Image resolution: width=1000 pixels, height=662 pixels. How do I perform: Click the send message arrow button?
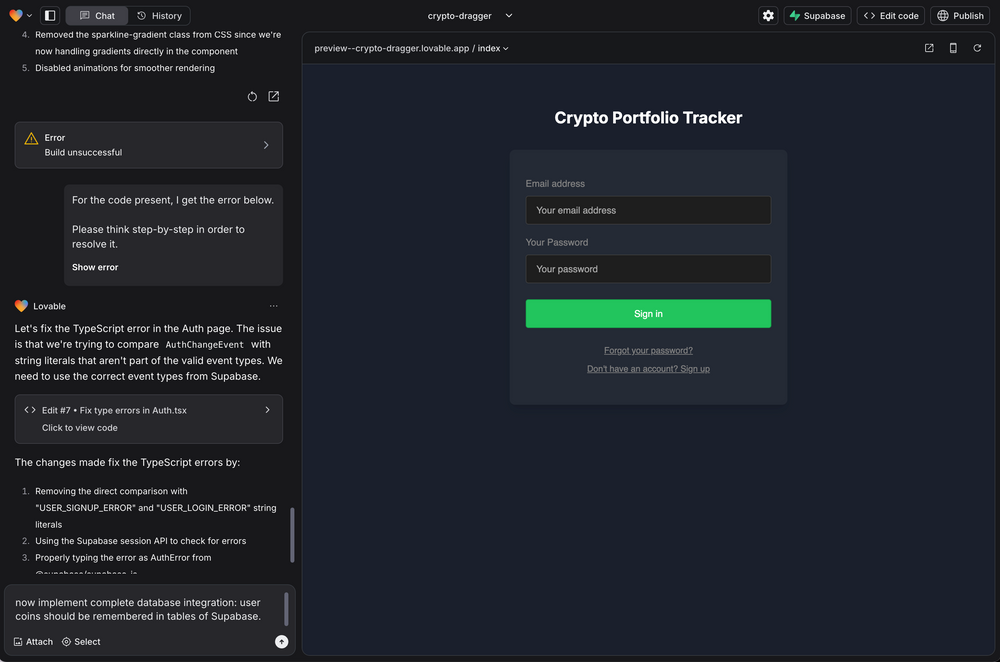(x=281, y=642)
